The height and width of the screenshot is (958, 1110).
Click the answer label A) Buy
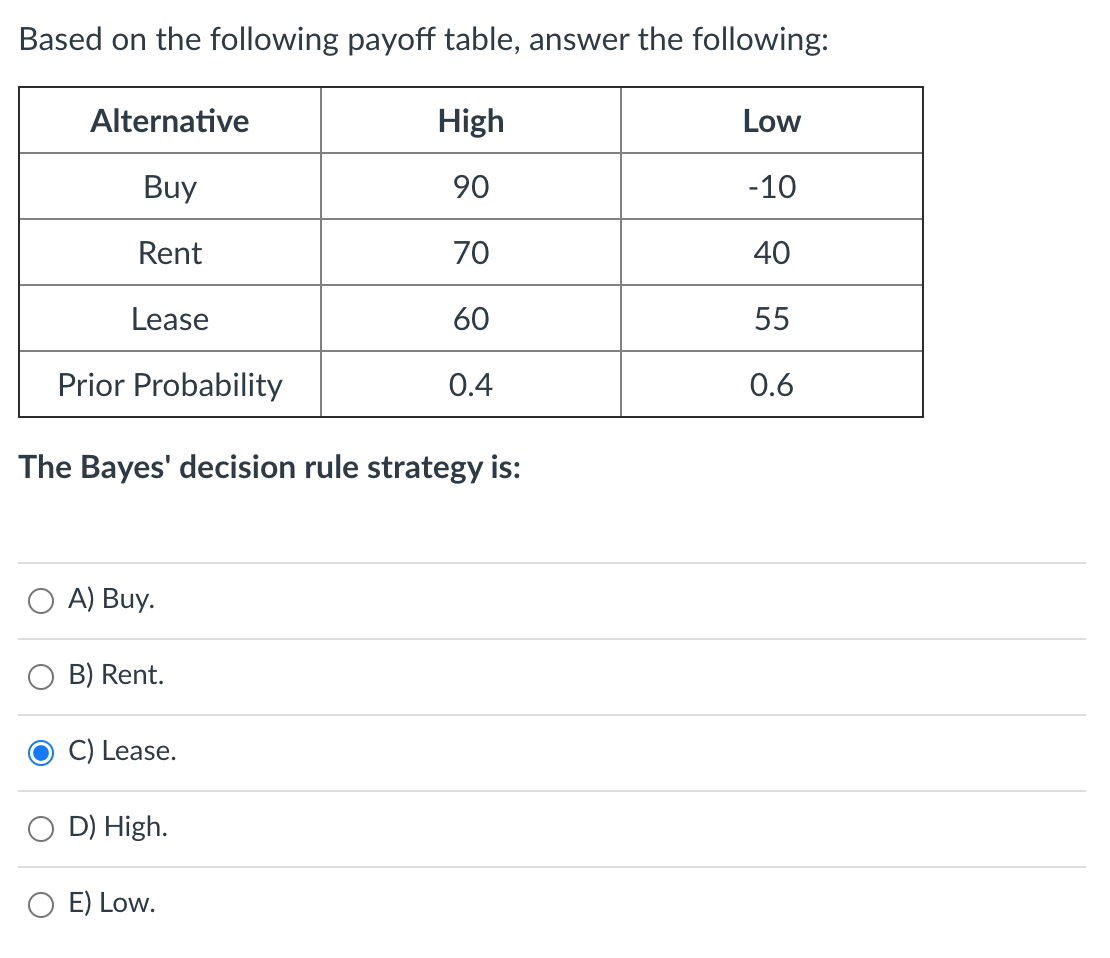coord(110,599)
